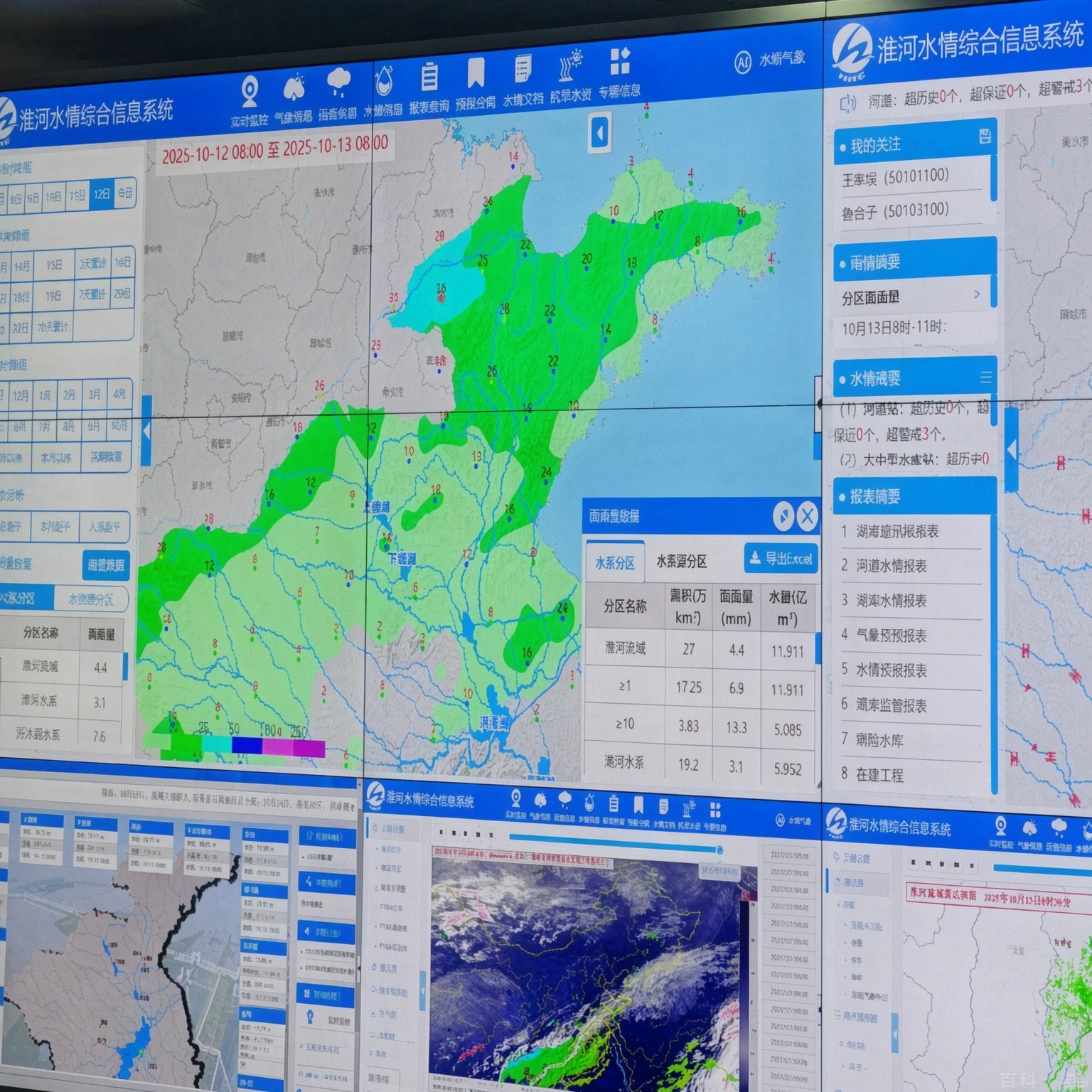Click the blue arrow handle at far right map edge

[x=1012, y=450]
